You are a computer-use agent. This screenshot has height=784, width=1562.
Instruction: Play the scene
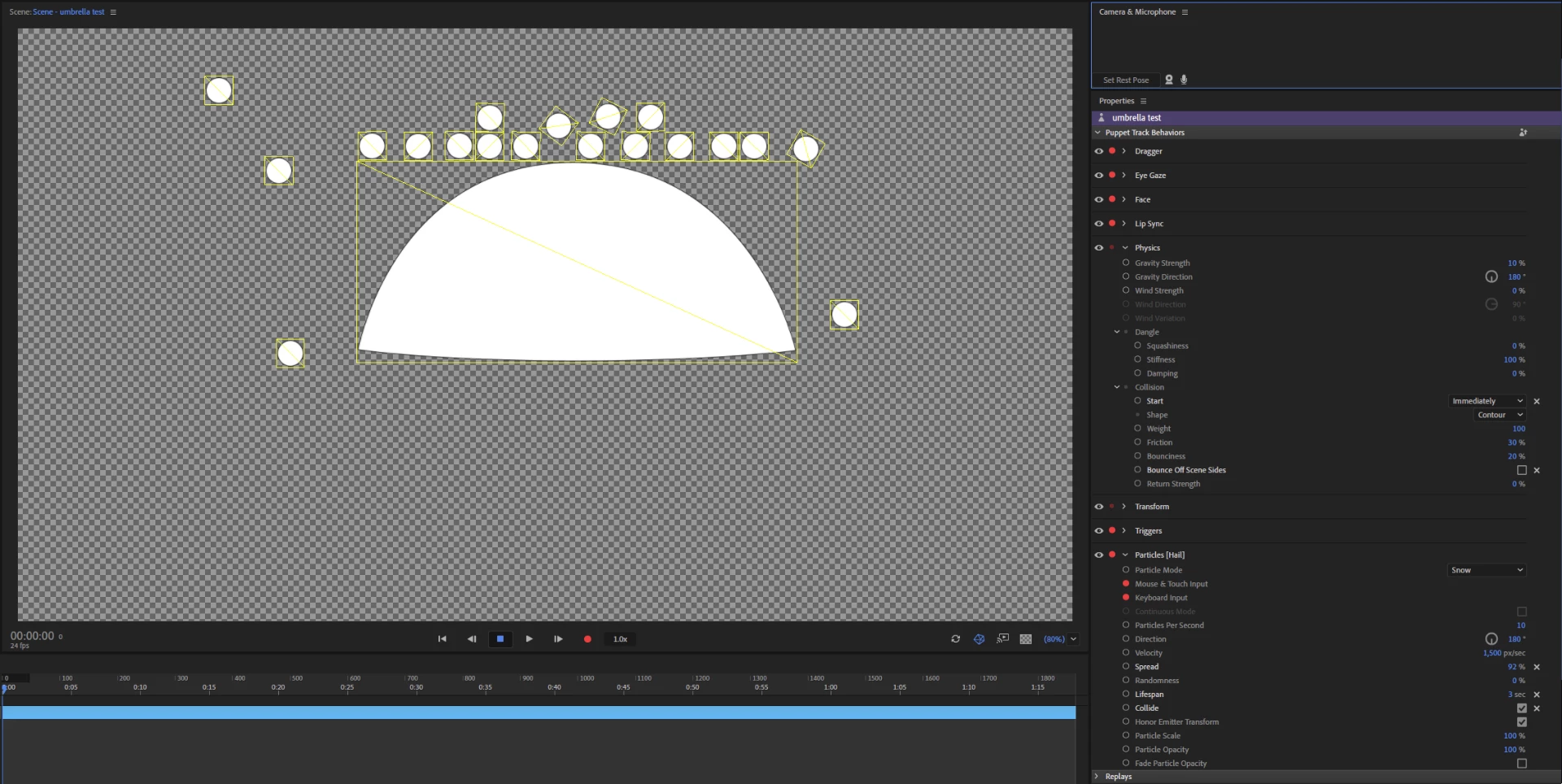(529, 639)
